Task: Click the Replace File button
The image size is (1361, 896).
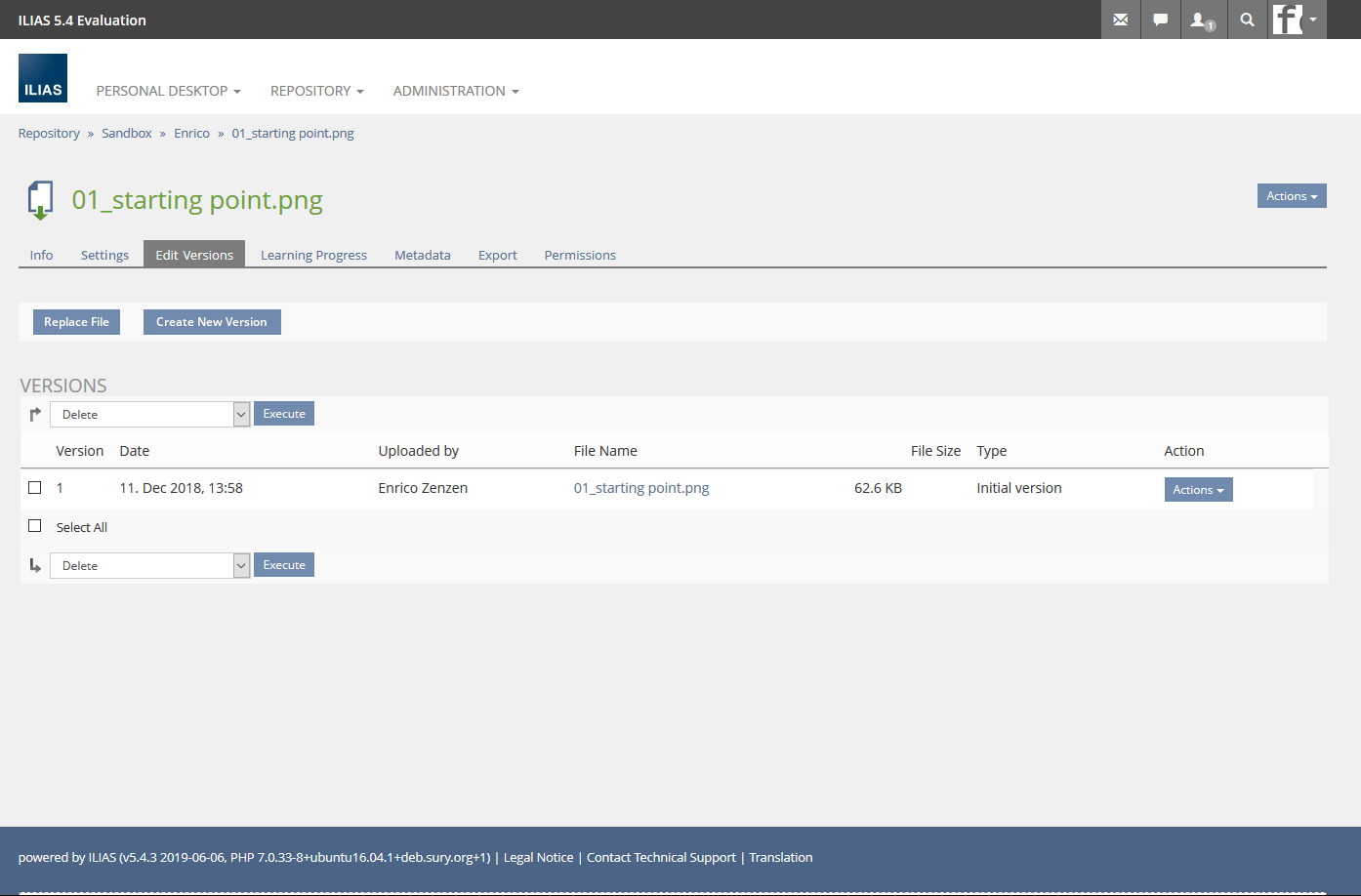Action: coord(76,322)
